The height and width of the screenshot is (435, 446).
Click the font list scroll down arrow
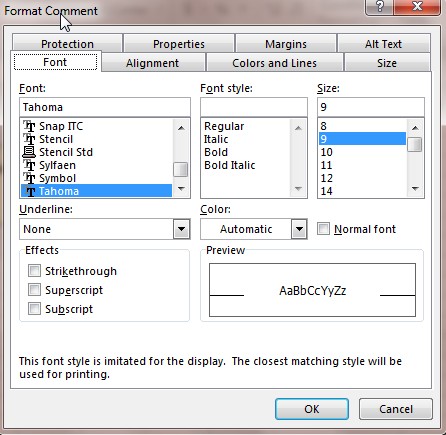point(181,189)
